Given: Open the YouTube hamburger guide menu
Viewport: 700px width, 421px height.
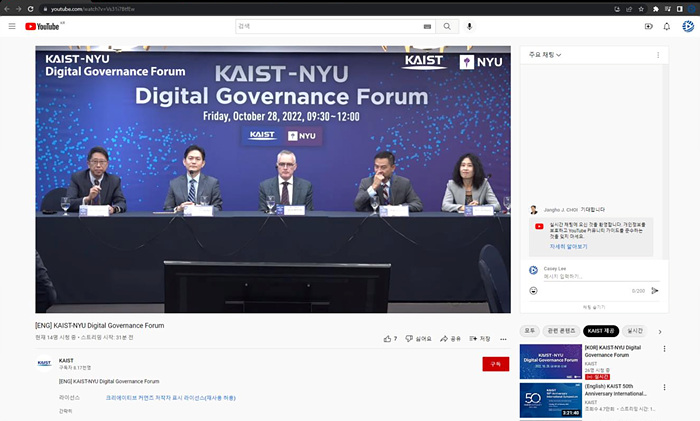Looking at the screenshot, I should pos(12,26).
